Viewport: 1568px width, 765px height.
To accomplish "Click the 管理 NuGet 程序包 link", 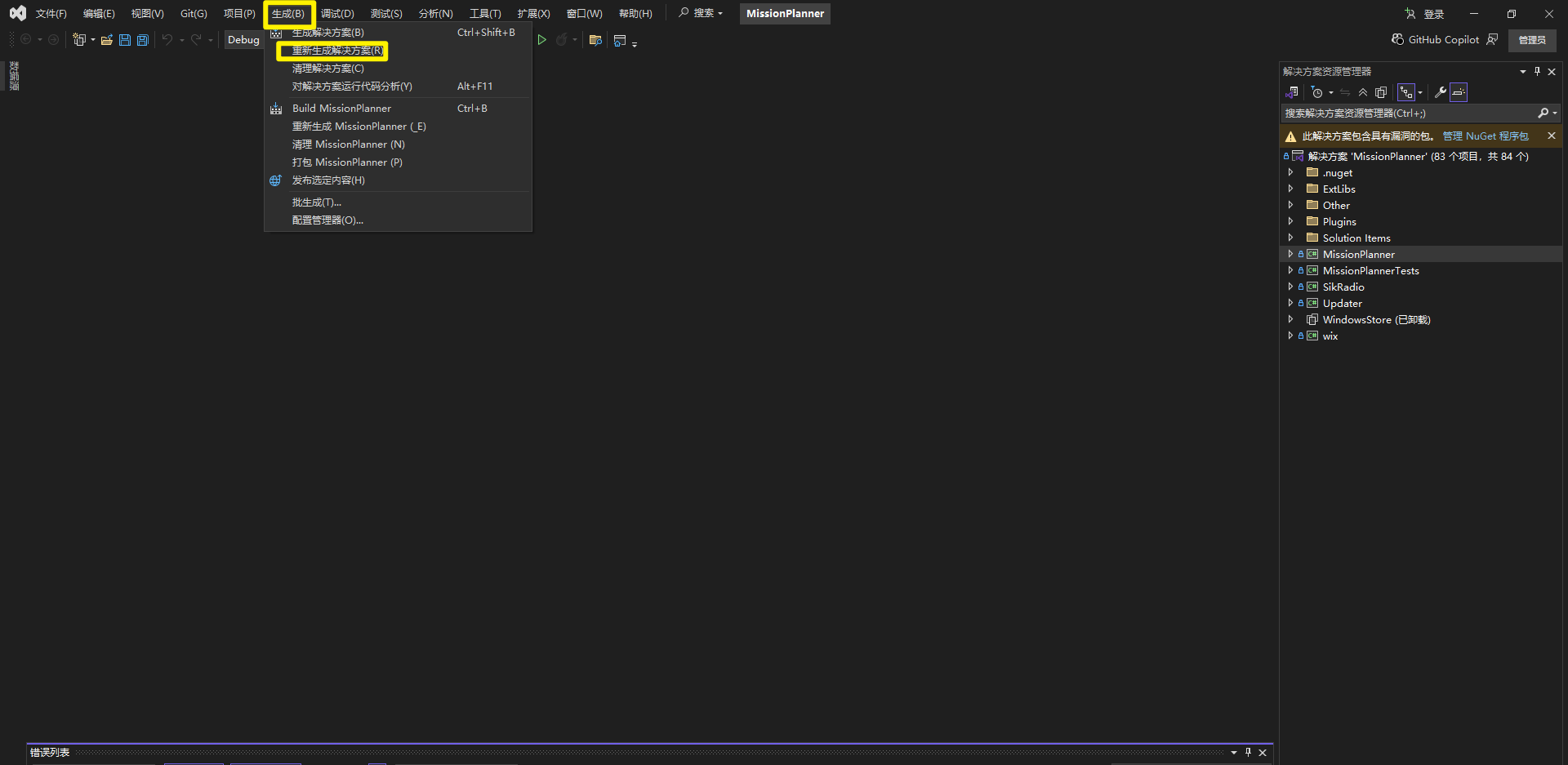I will coord(1486,136).
